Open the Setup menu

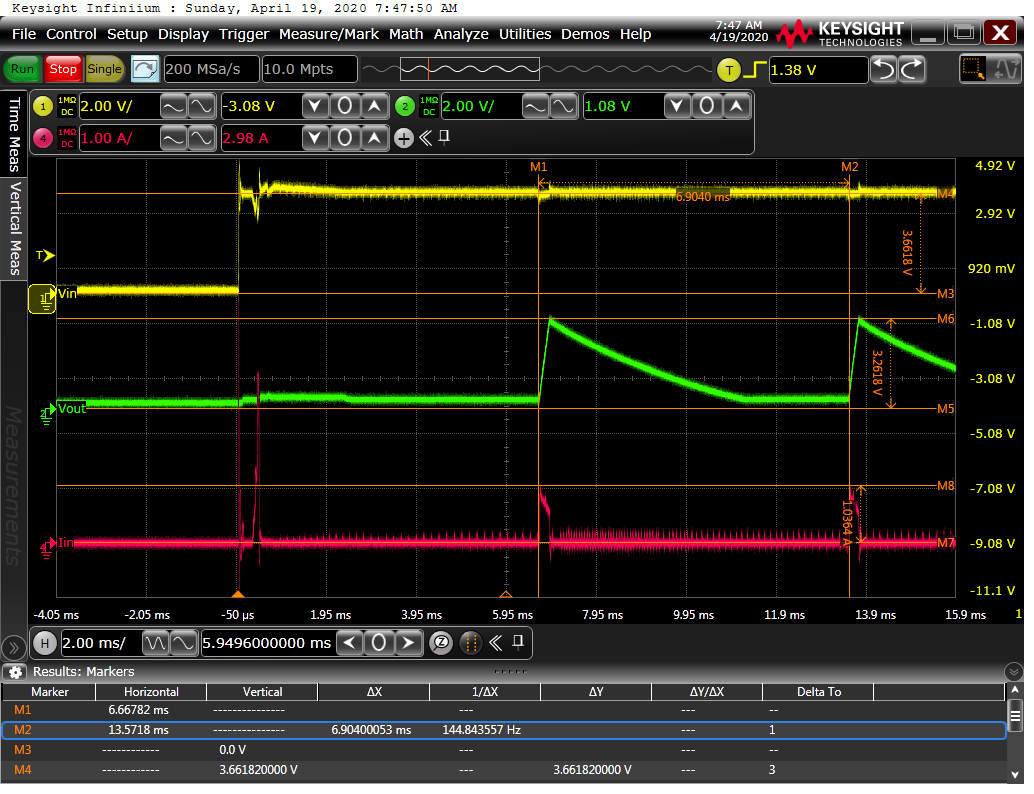(128, 34)
